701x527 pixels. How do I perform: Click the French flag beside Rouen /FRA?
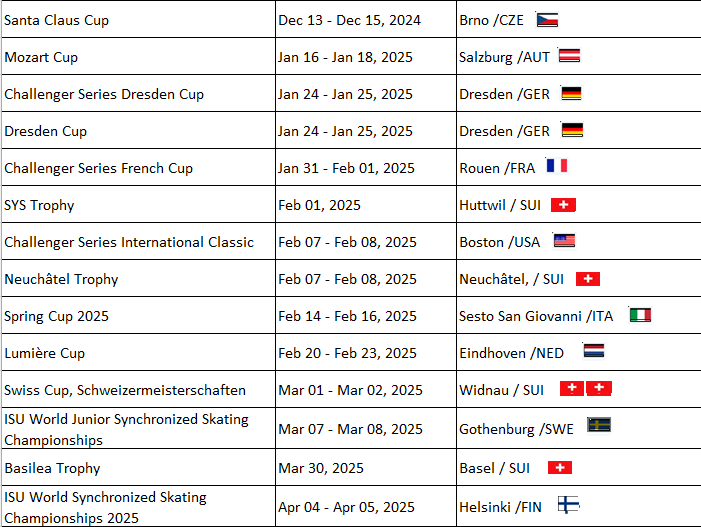click(557, 166)
